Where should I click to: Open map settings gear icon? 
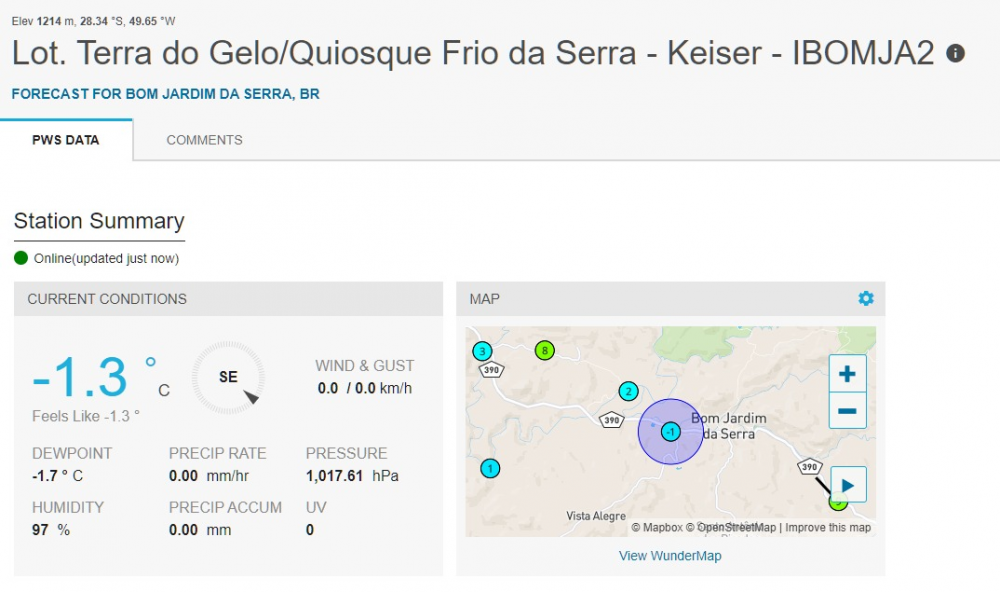[x=866, y=298]
